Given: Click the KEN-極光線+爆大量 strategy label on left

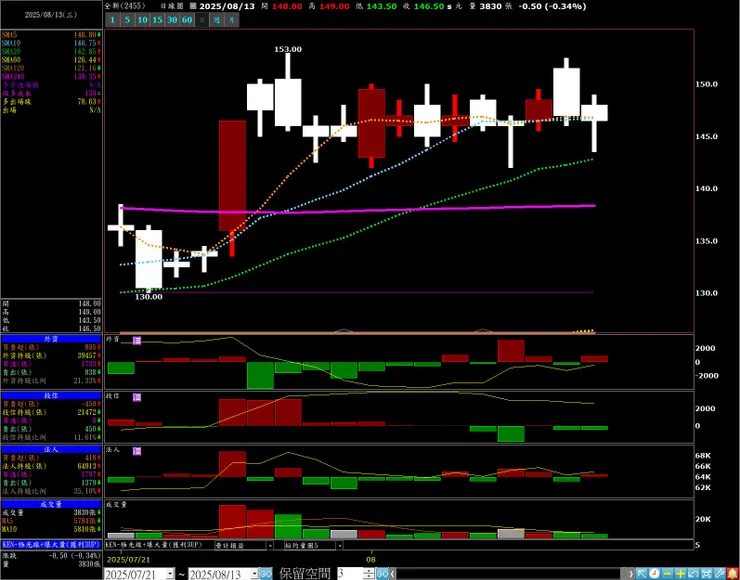Looking at the screenshot, I should pos(51,544).
